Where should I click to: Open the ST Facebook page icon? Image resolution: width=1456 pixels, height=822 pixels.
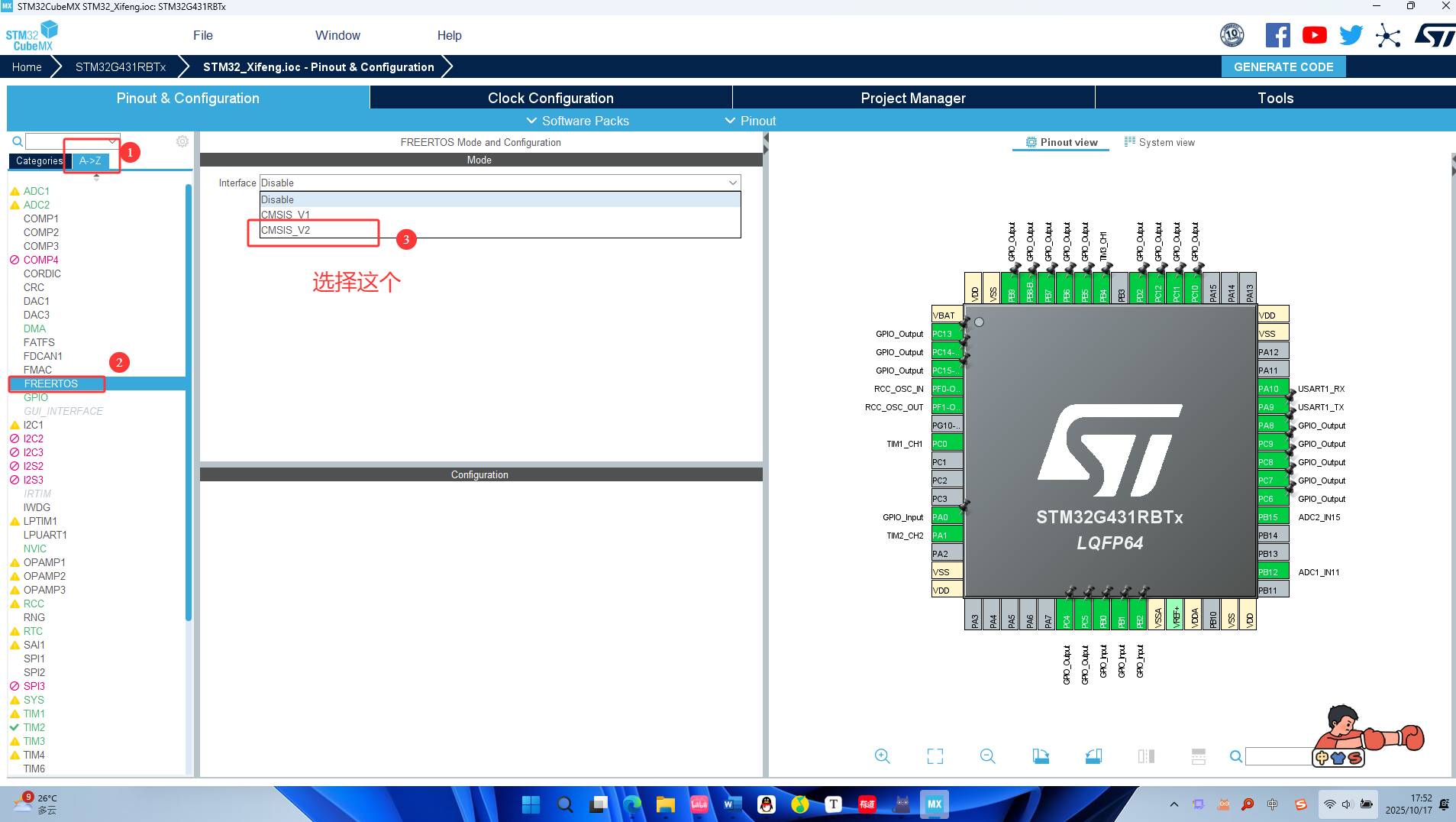pyautogui.click(x=1278, y=35)
